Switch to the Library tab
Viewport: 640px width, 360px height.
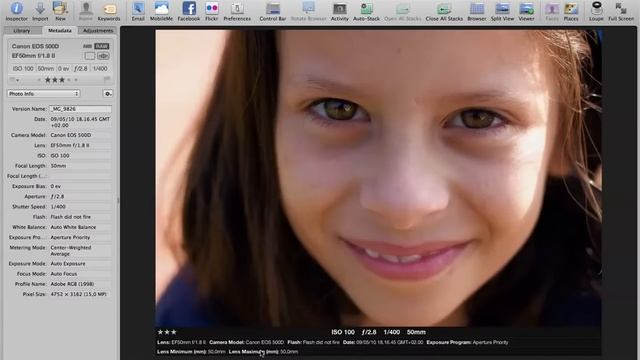point(22,31)
